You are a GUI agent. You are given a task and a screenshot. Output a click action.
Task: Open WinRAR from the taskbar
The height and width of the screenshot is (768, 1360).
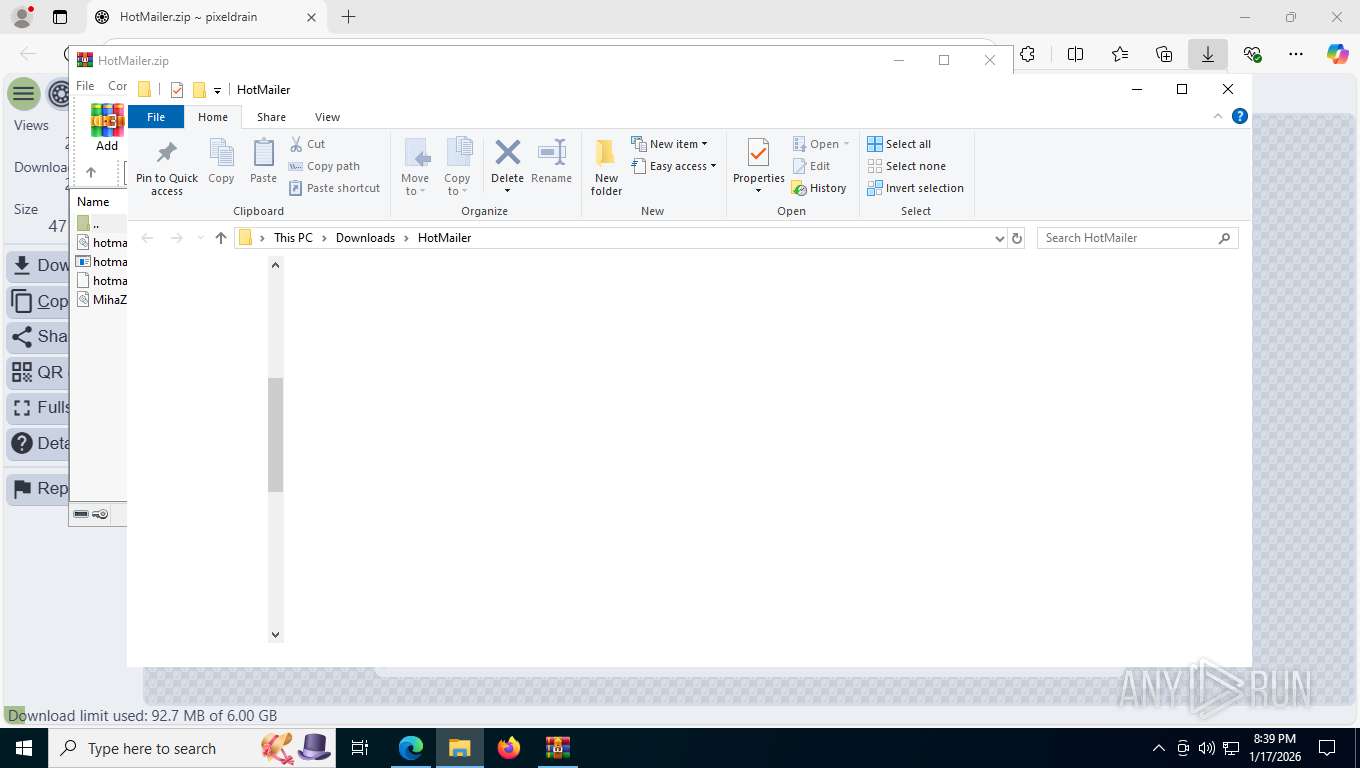pos(558,748)
